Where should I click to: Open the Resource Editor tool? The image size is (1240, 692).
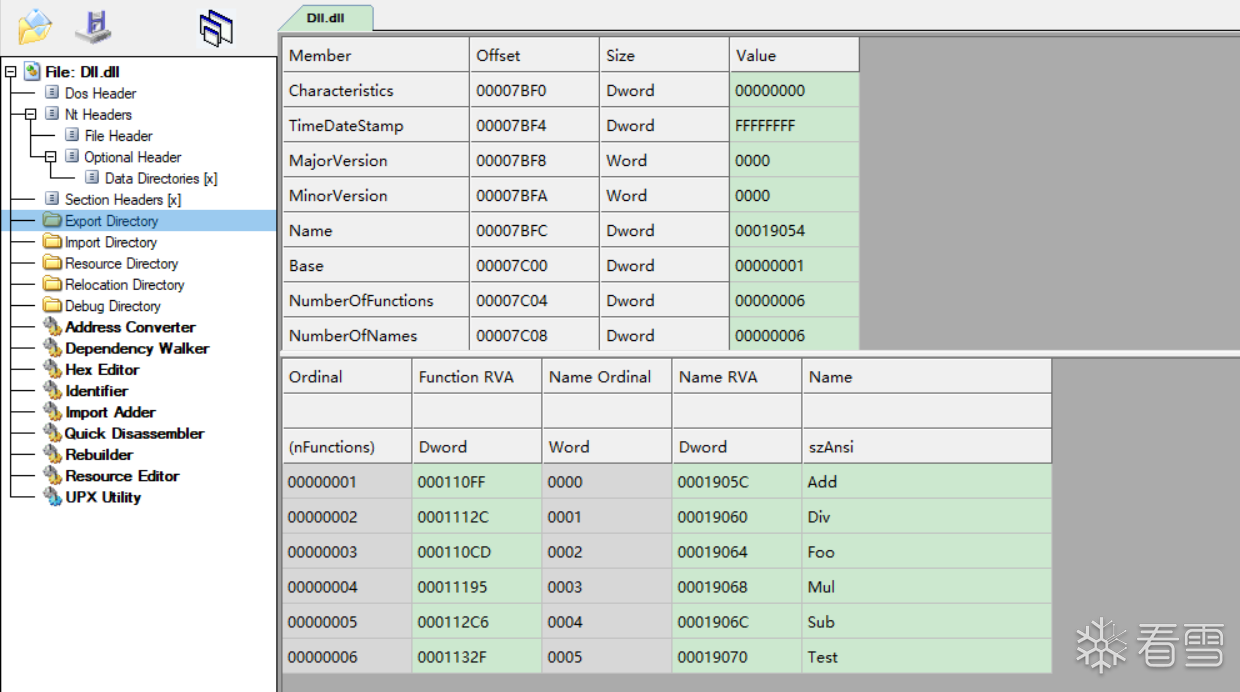pos(122,476)
